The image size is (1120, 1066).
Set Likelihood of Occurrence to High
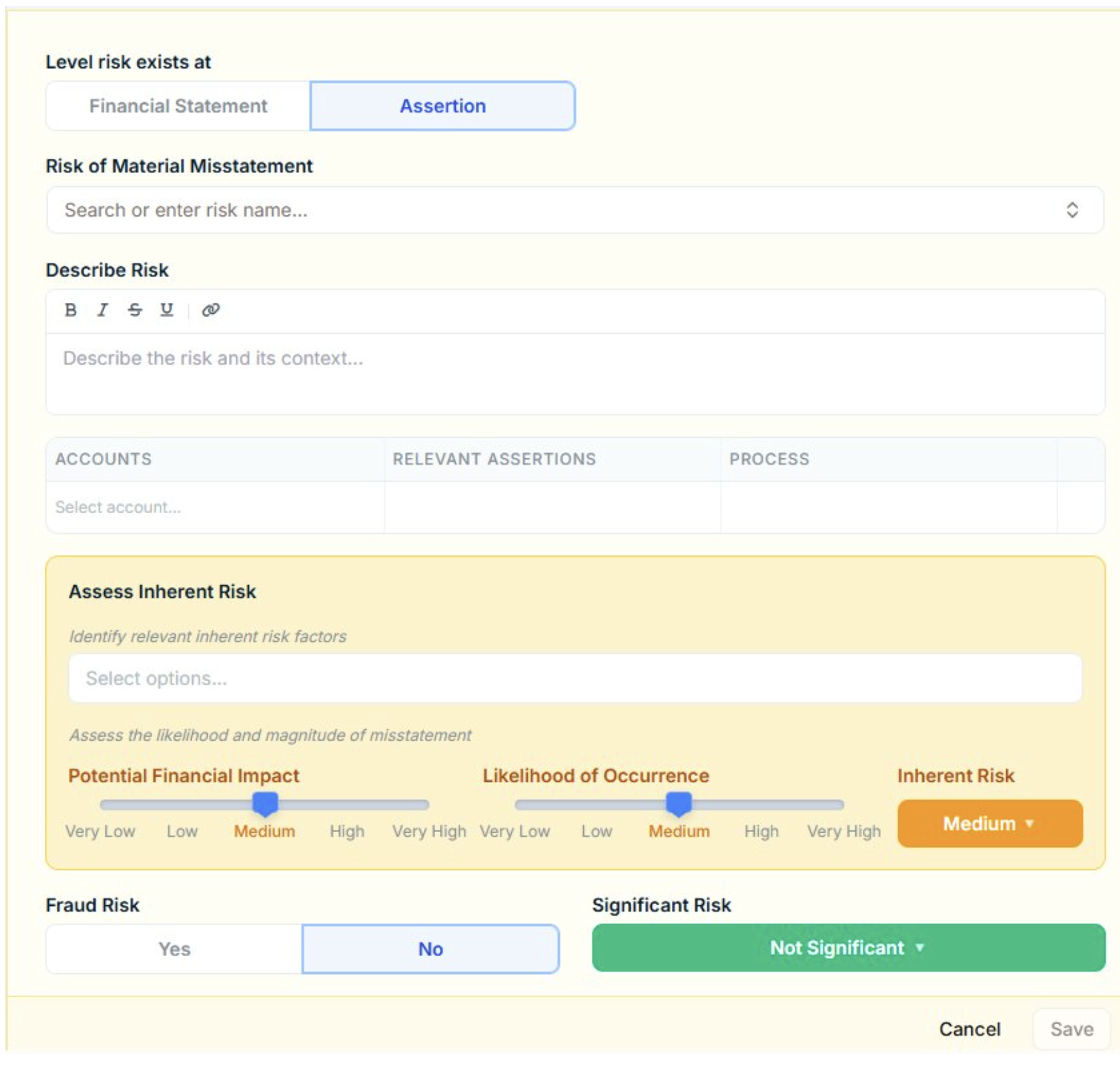[761, 831]
